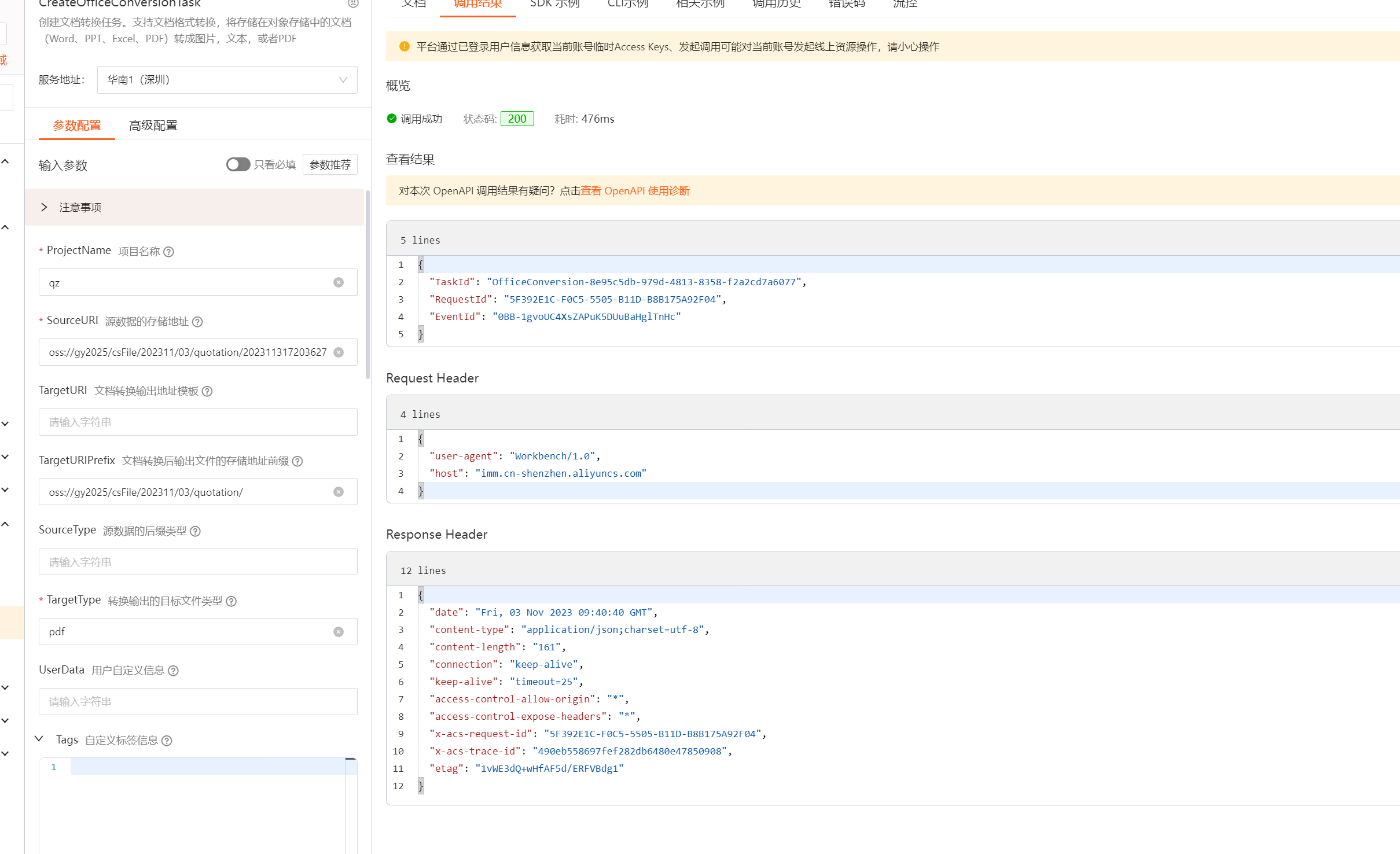
Task: Click the 参数推荐 button
Action: 330,164
